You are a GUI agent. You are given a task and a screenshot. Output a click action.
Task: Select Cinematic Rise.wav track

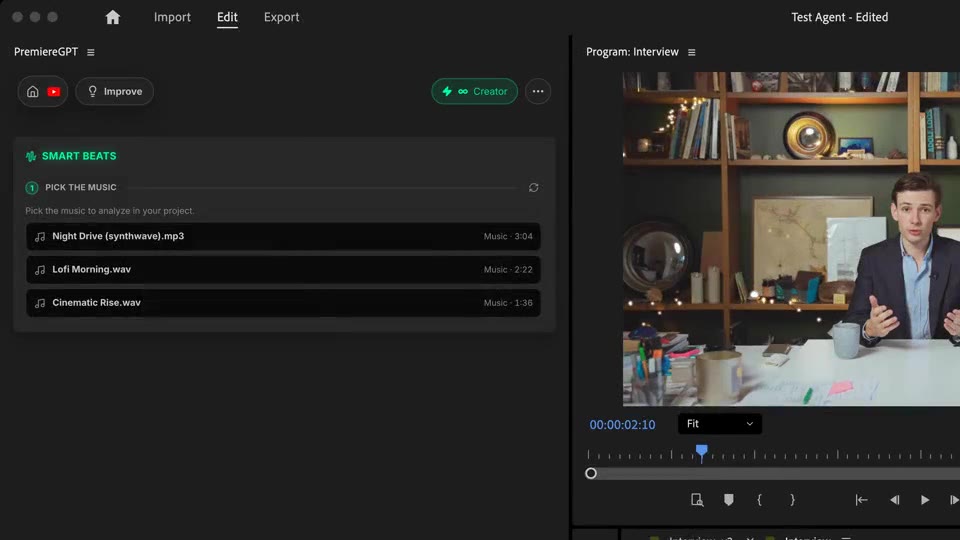tap(283, 302)
